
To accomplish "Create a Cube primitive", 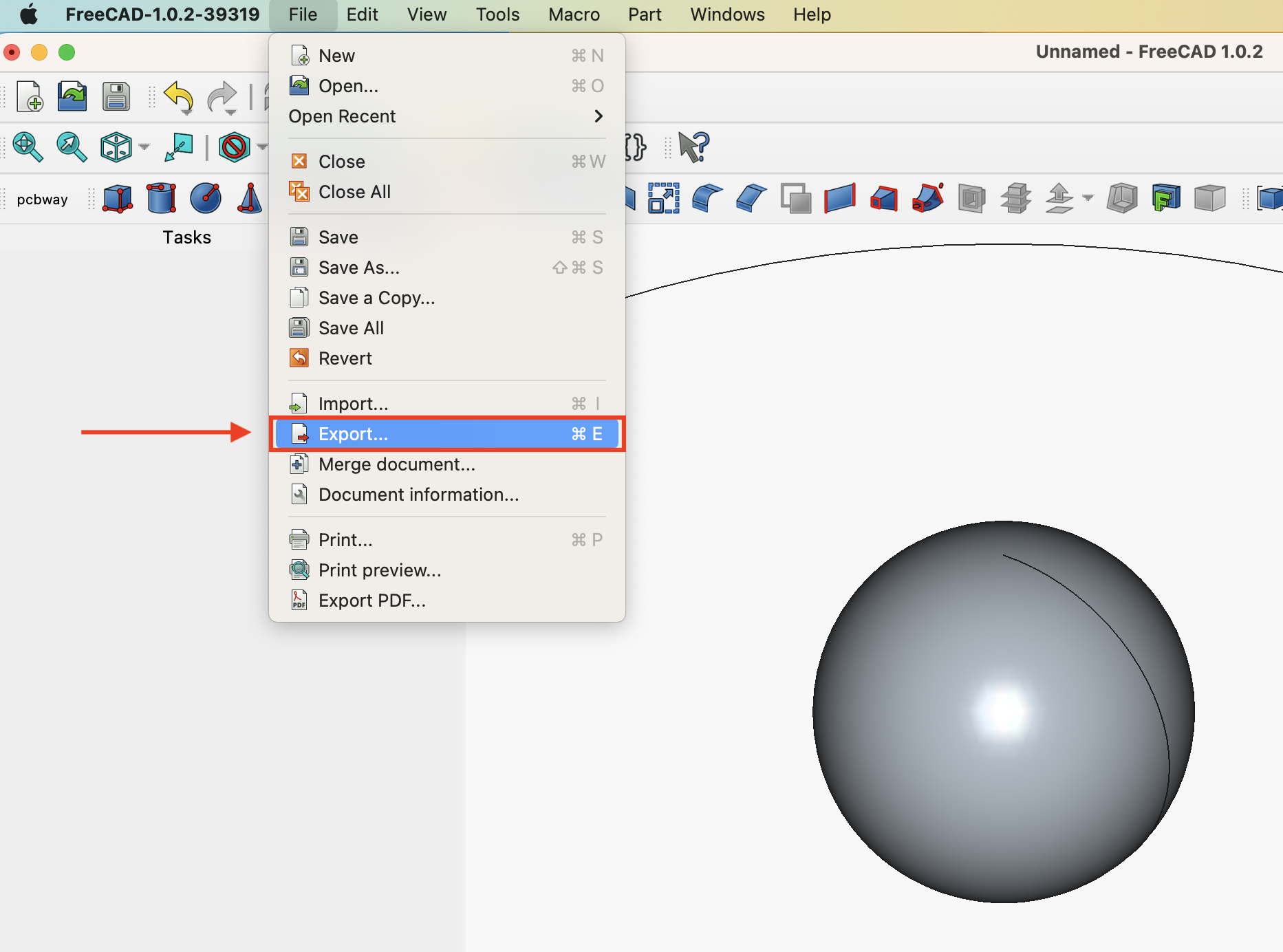I will [x=117, y=198].
